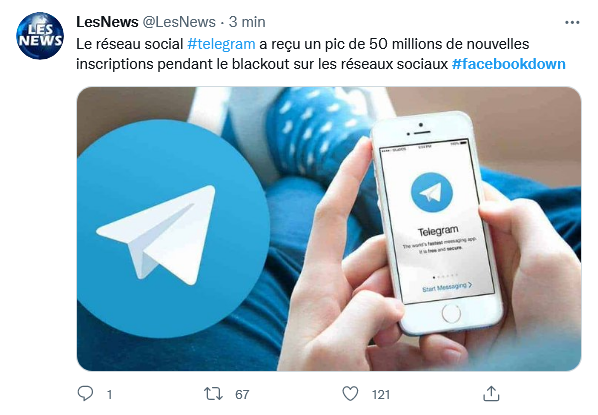Click the bold LesNews display name
The image size is (598, 415).
pyautogui.click(x=107, y=22)
